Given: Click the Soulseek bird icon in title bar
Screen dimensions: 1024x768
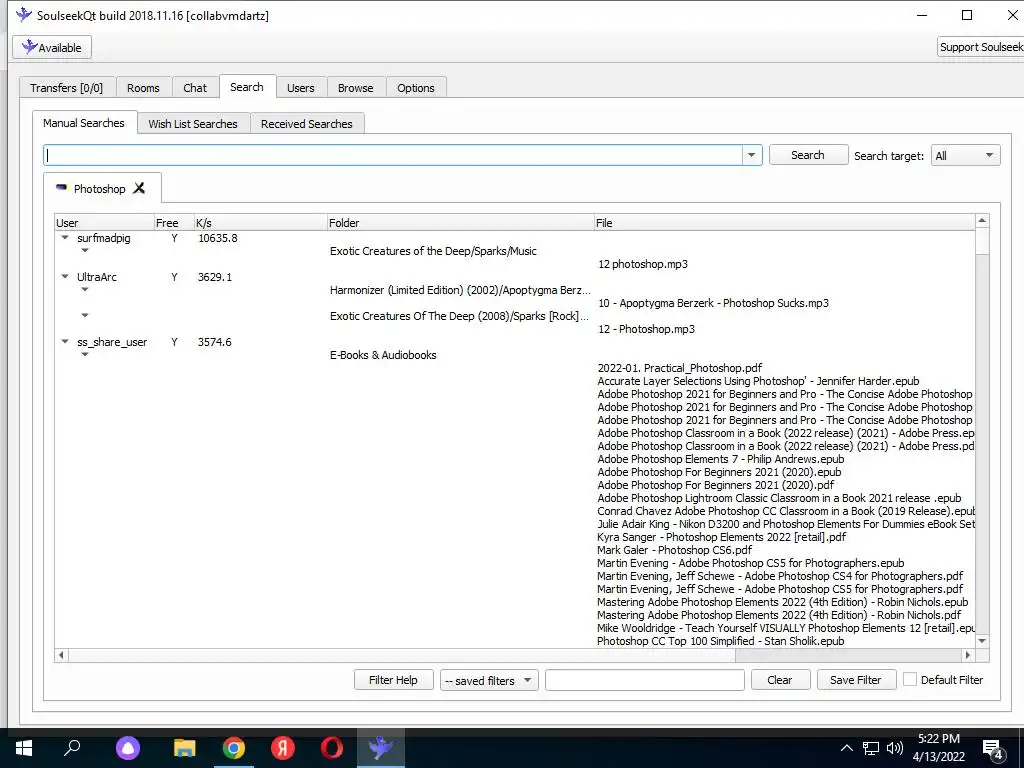Looking at the screenshot, I should 24,14.
